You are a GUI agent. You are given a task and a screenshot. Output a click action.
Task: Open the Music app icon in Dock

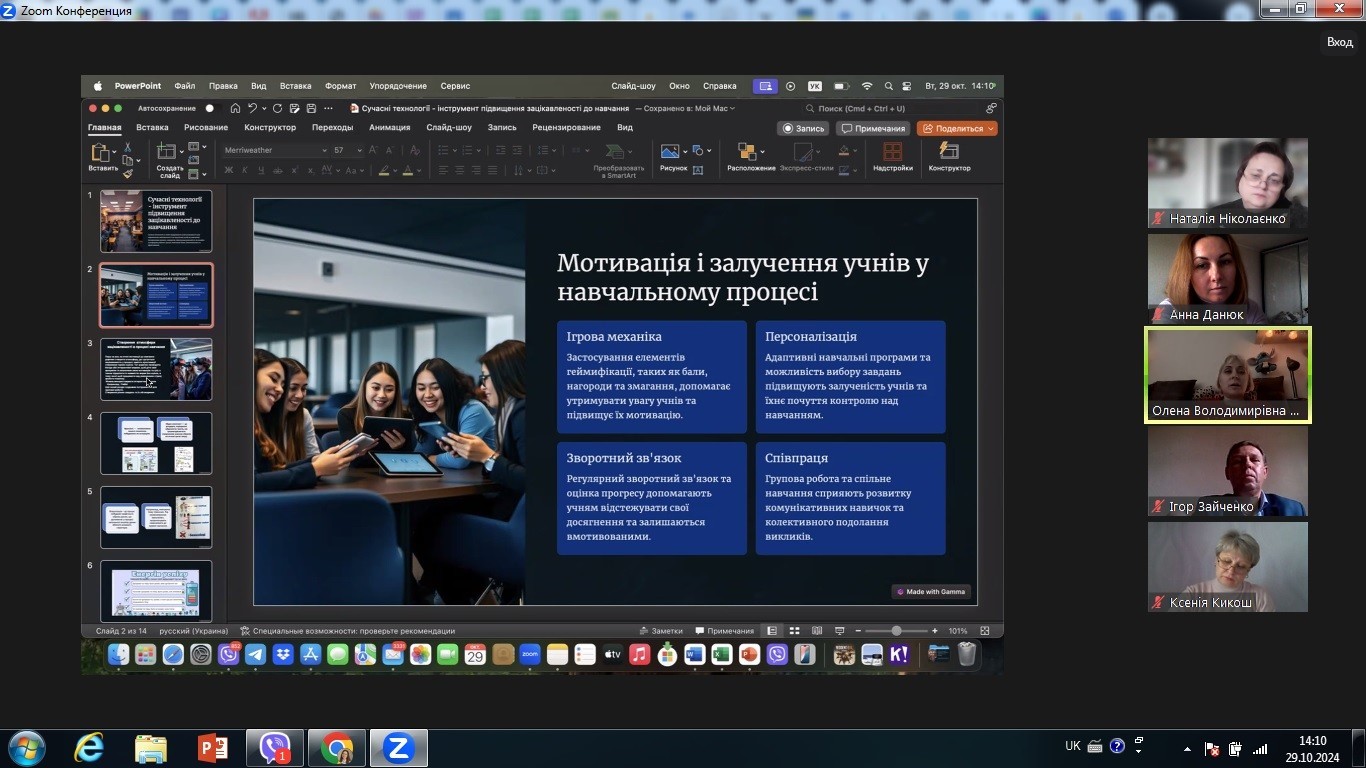640,654
